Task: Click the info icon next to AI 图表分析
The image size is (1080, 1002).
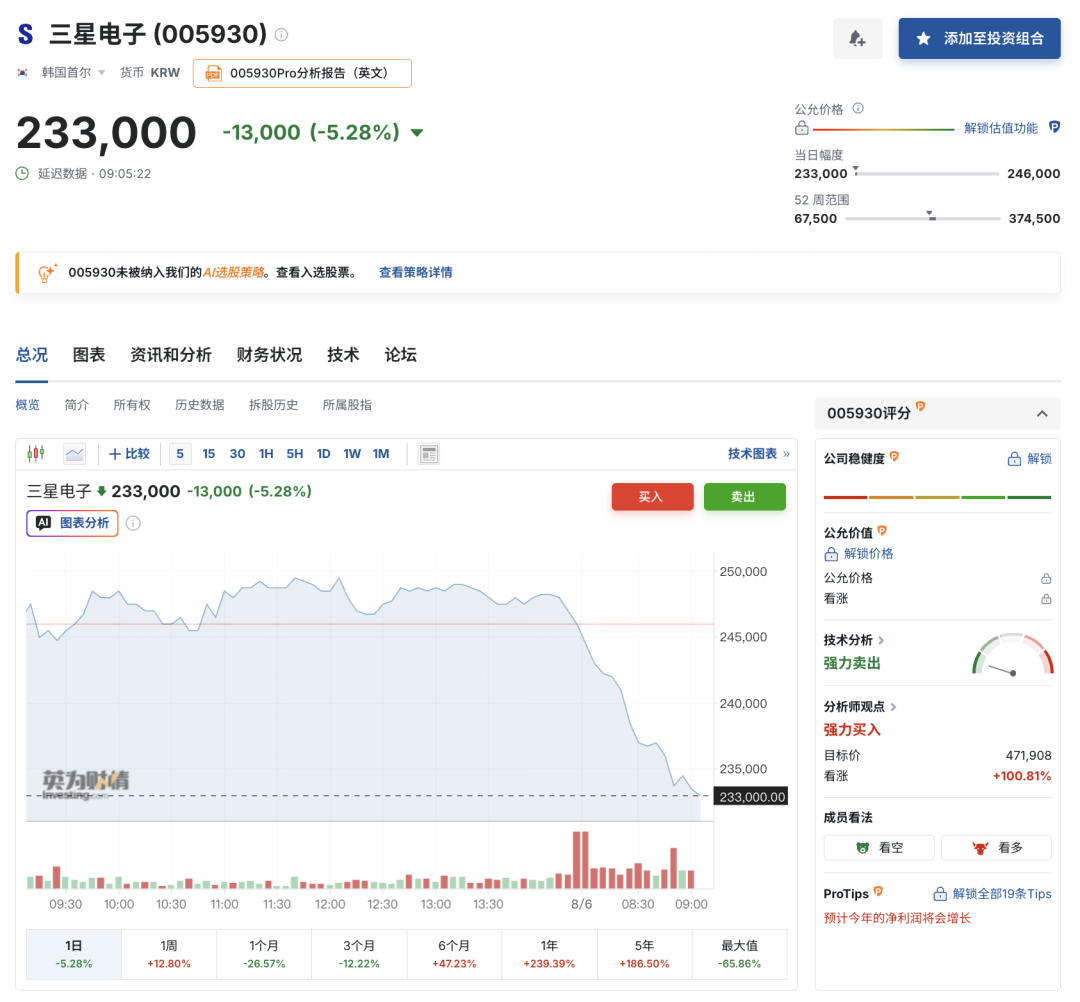Action: [134, 523]
